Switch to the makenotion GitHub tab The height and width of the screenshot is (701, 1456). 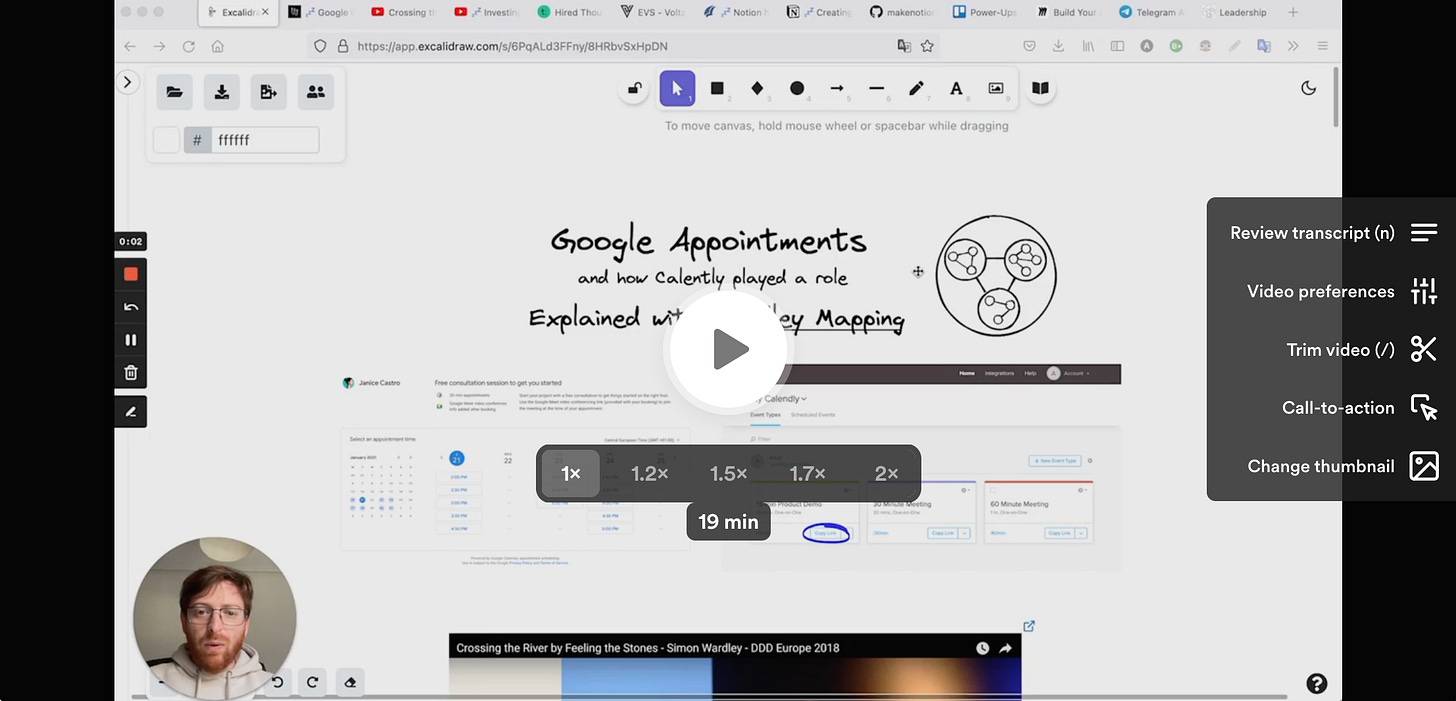click(x=902, y=12)
